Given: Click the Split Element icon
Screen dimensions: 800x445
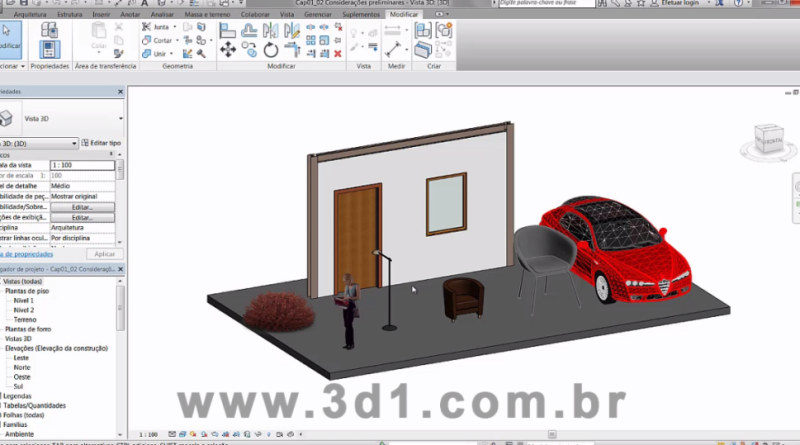Looking at the screenshot, I should click(x=311, y=27).
